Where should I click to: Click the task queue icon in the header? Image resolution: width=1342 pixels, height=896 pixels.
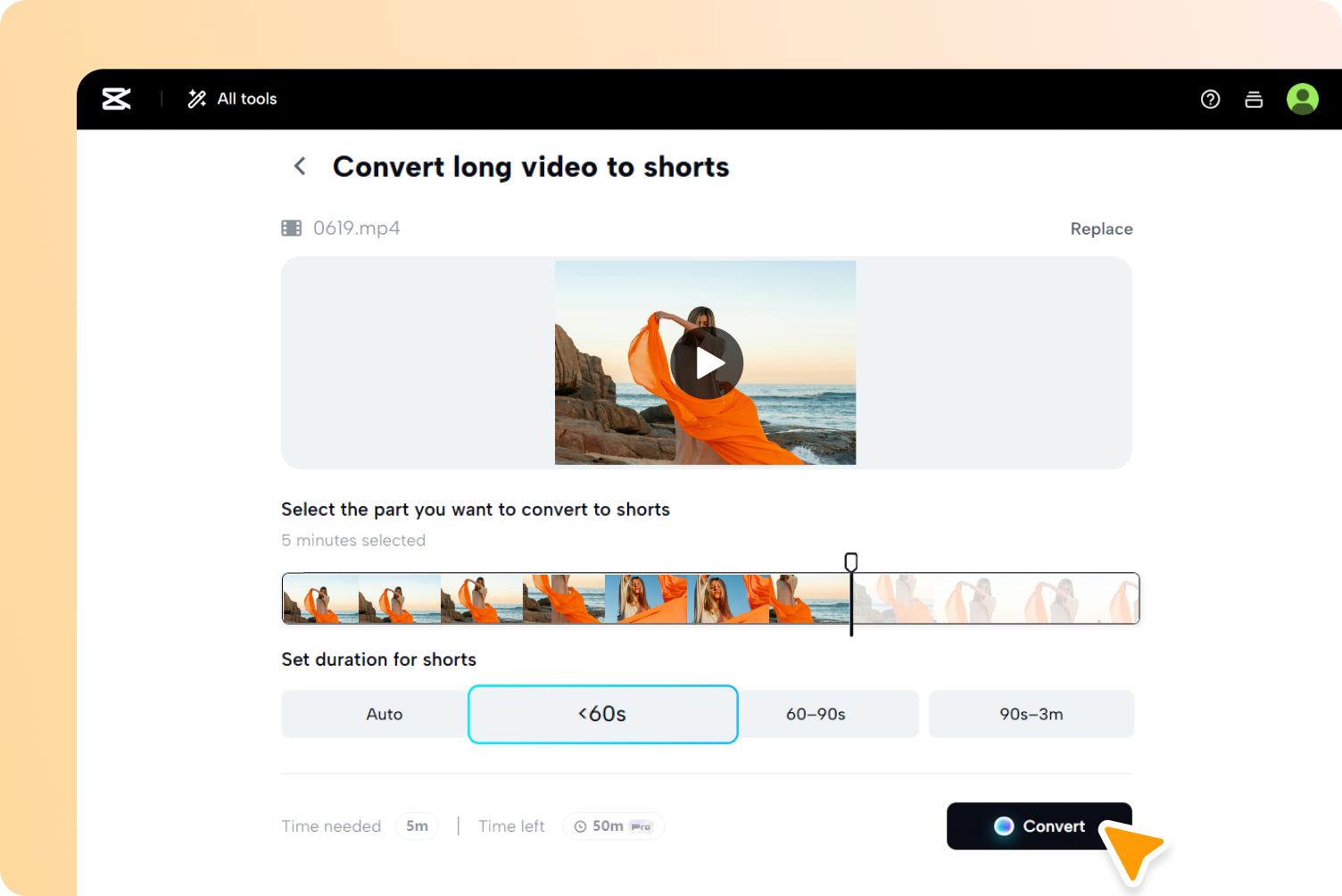click(x=1254, y=99)
